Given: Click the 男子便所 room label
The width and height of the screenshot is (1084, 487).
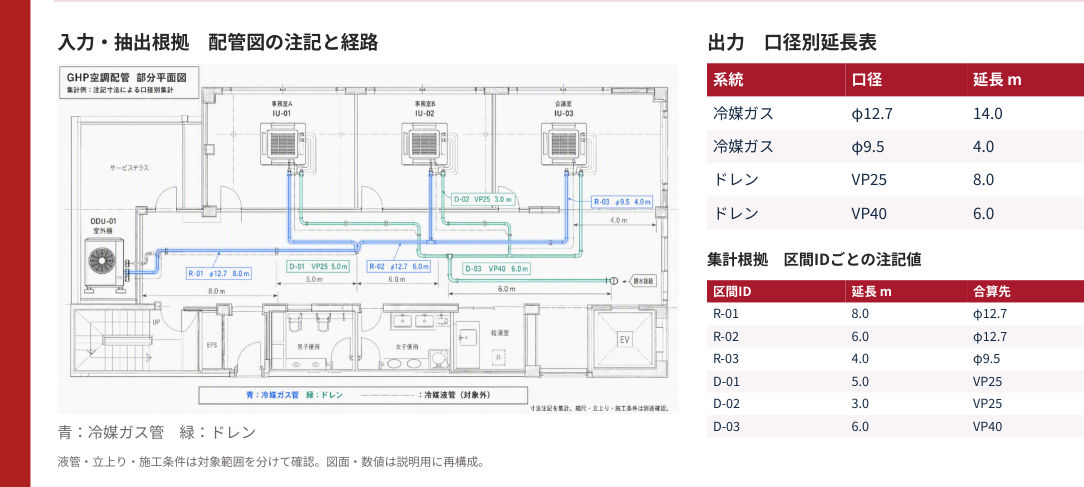Looking at the screenshot, I should coord(310,347).
